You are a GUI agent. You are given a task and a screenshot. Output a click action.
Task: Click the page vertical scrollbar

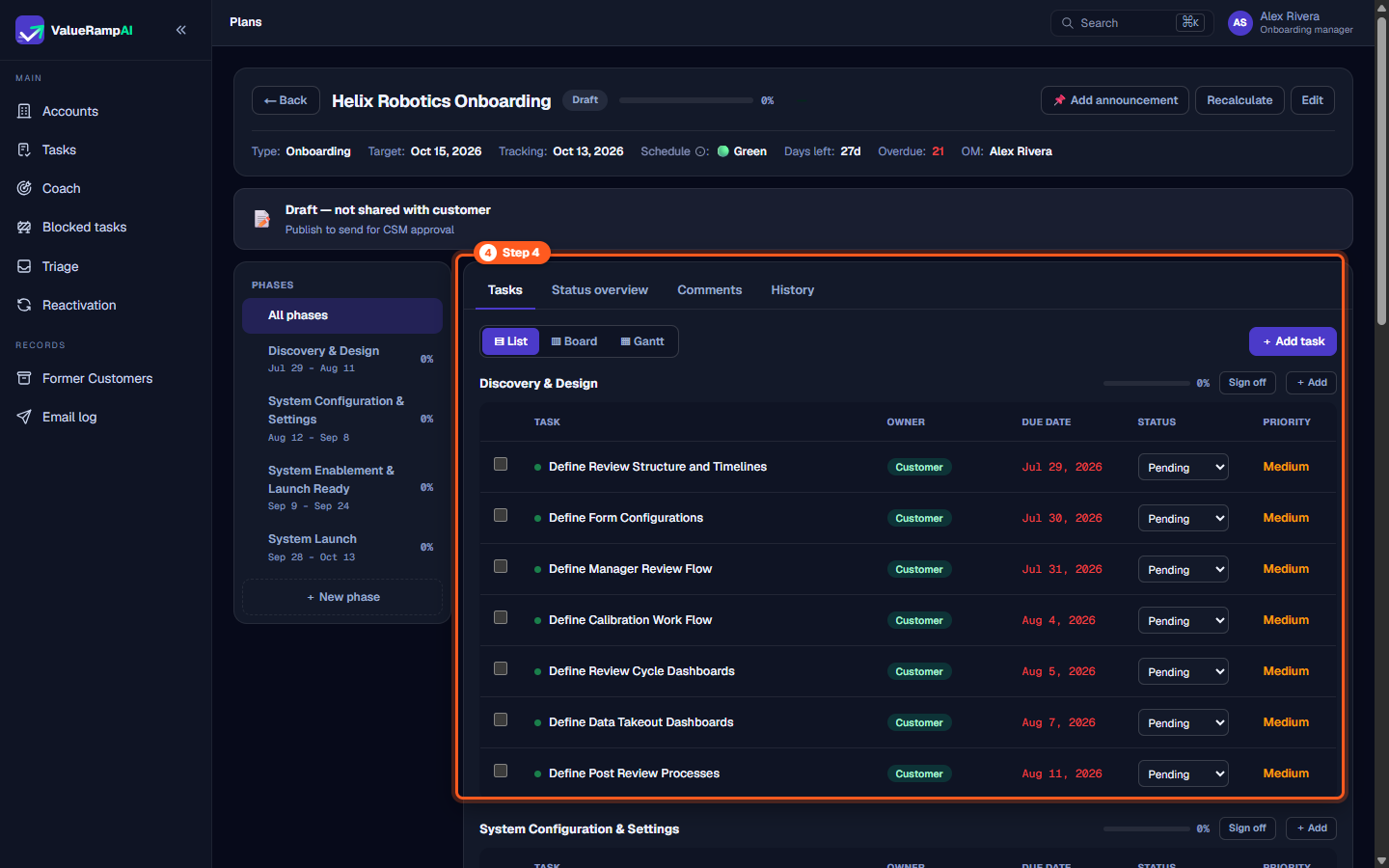(x=1381, y=172)
